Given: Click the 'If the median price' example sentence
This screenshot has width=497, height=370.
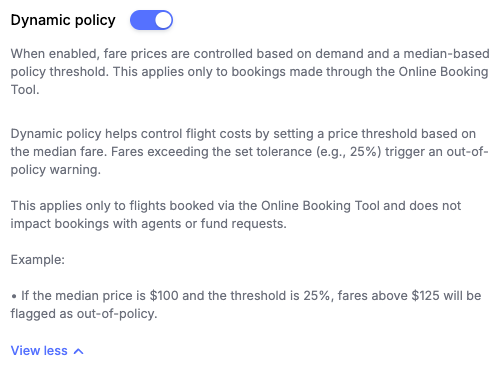Looking at the screenshot, I should tap(246, 305).
